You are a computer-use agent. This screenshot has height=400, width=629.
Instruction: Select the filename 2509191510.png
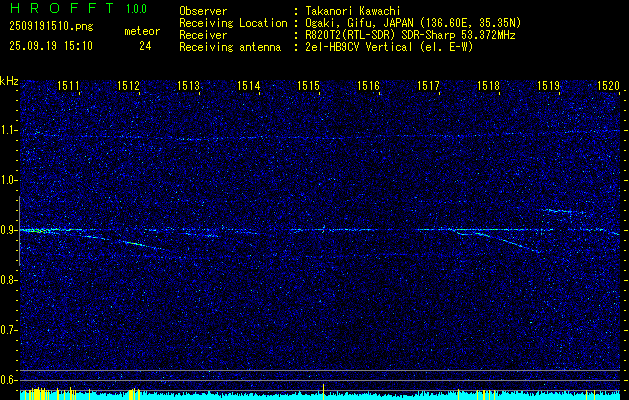point(51,27)
